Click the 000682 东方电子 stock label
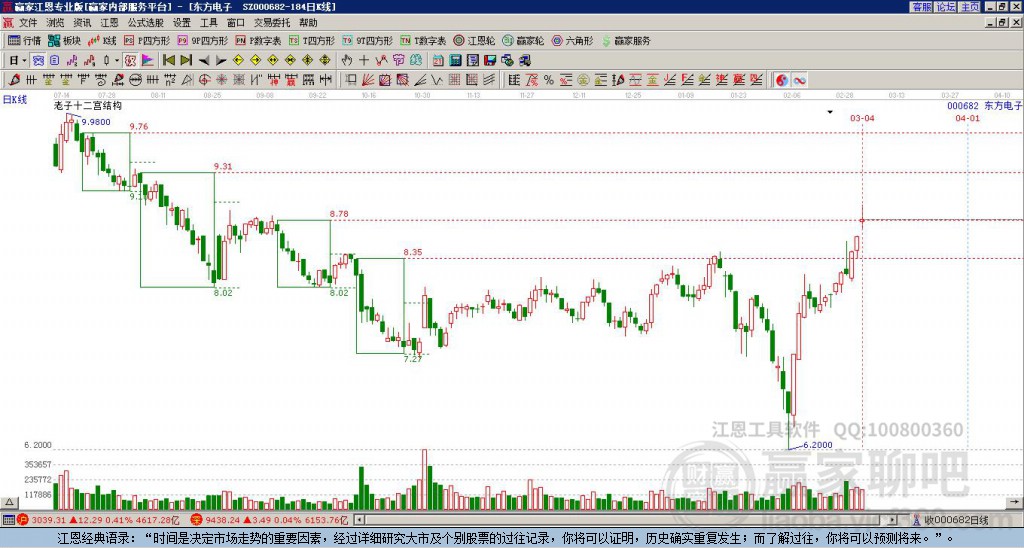 (984, 105)
